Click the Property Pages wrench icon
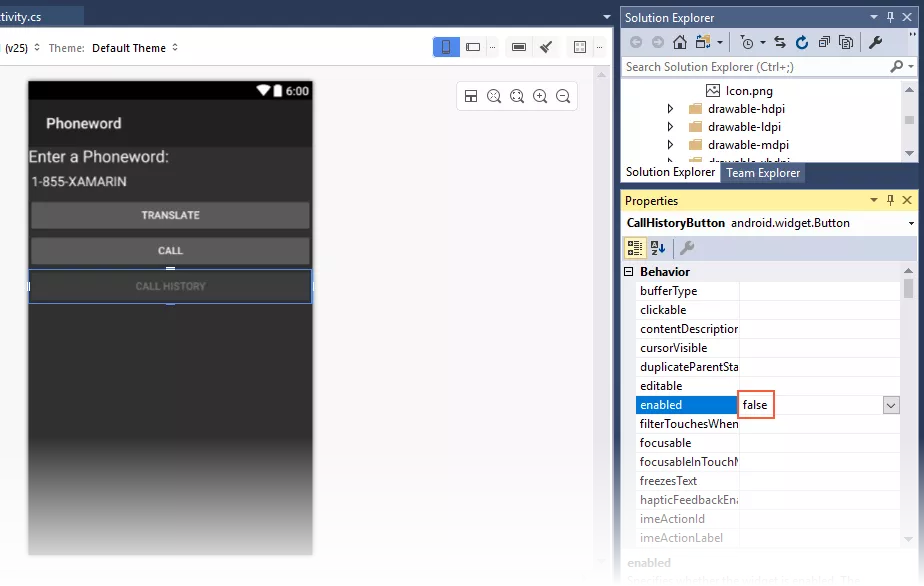 point(687,248)
